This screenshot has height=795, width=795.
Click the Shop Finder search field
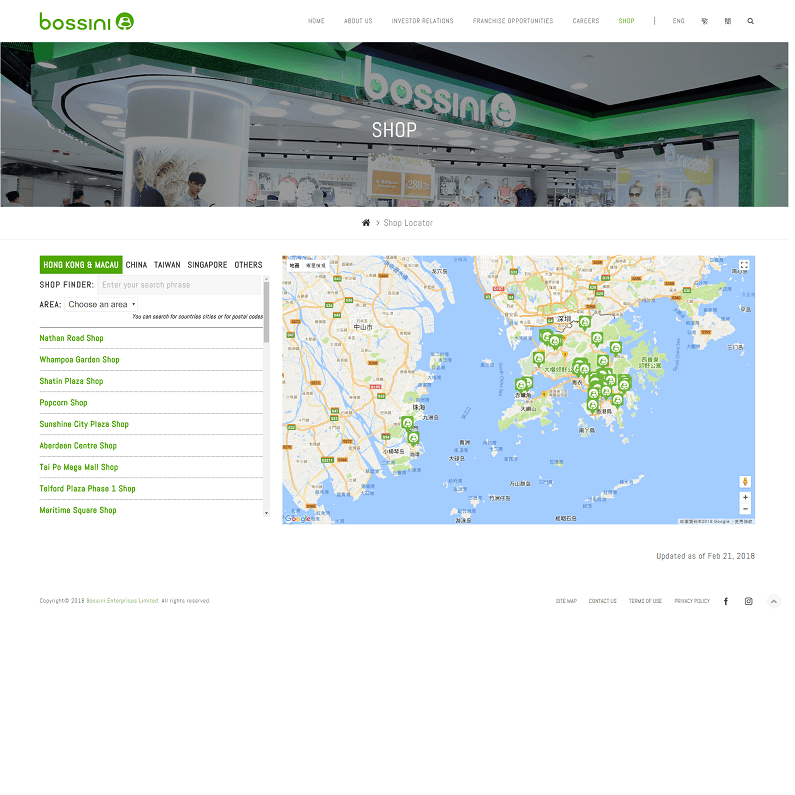(179, 285)
